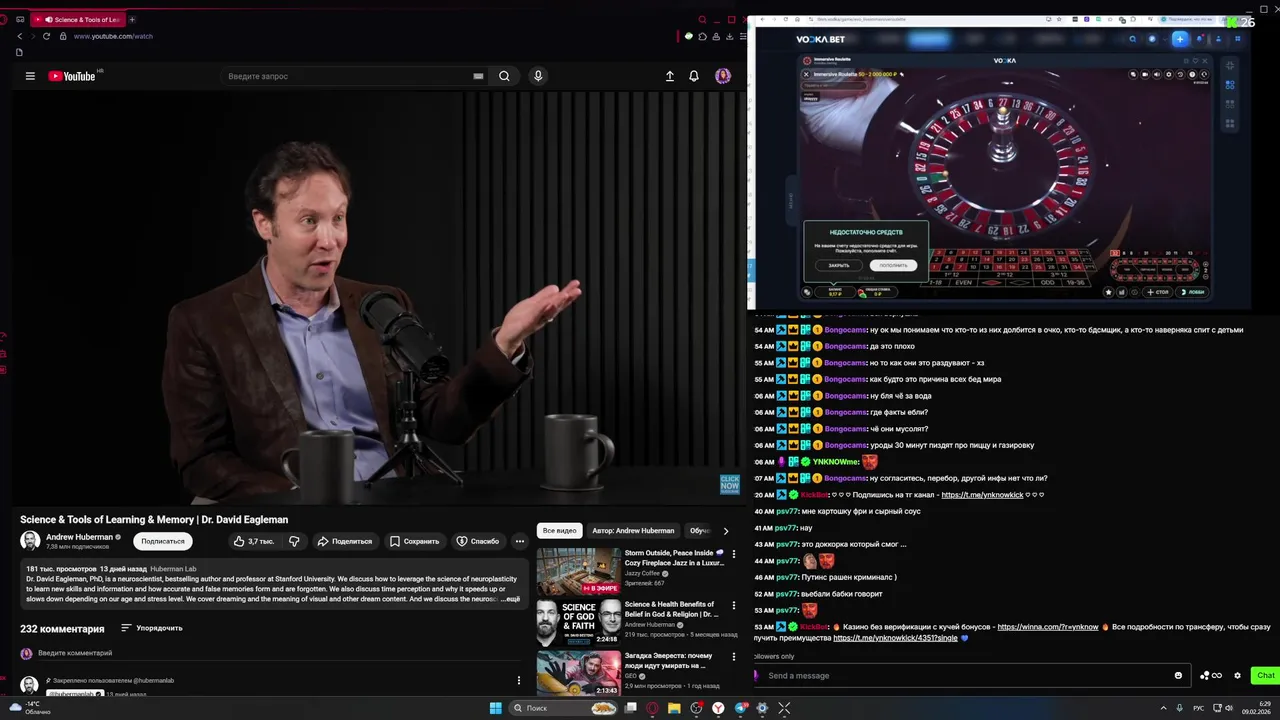Go to the YouTube home logo
This screenshot has width=1280, height=720.
tap(71, 76)
